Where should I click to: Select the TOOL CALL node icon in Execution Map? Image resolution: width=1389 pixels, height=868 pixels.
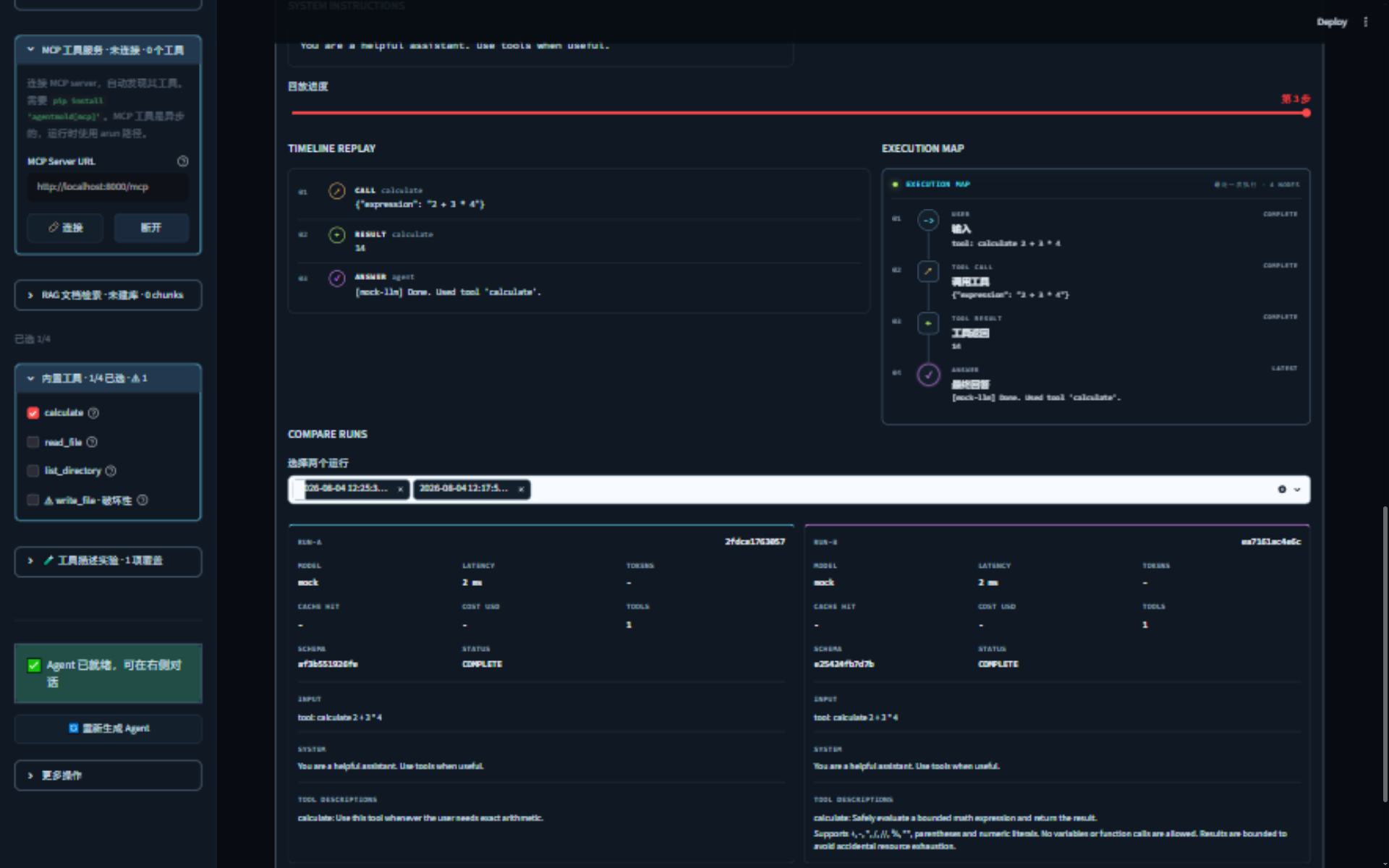[928, 271]
